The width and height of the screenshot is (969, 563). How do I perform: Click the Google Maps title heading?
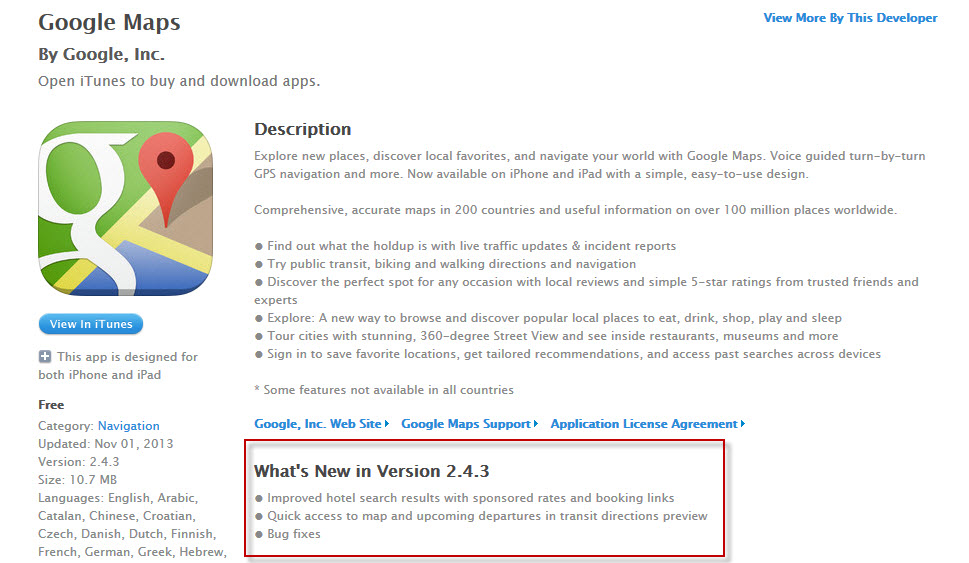(x=109, y=22)
